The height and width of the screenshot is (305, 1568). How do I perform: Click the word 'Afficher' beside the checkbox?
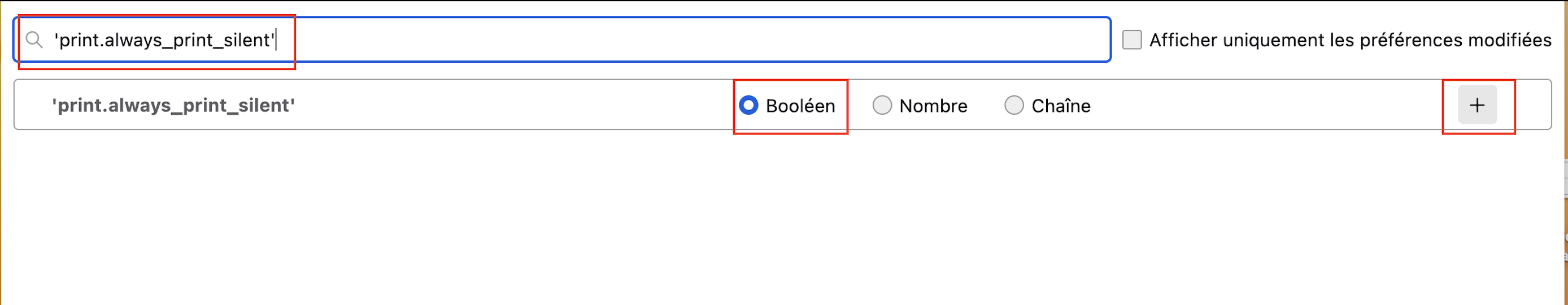coord(1183,40)
